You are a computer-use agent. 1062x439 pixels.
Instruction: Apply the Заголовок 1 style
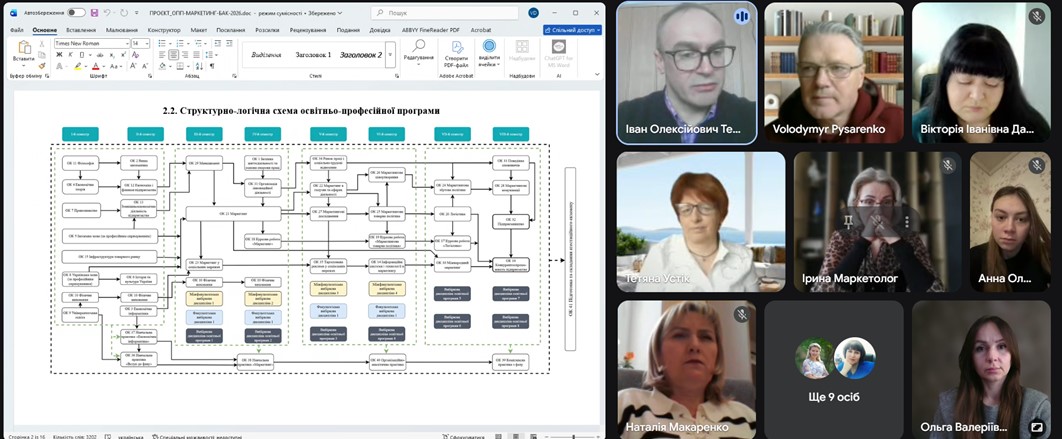pos(313,54)
